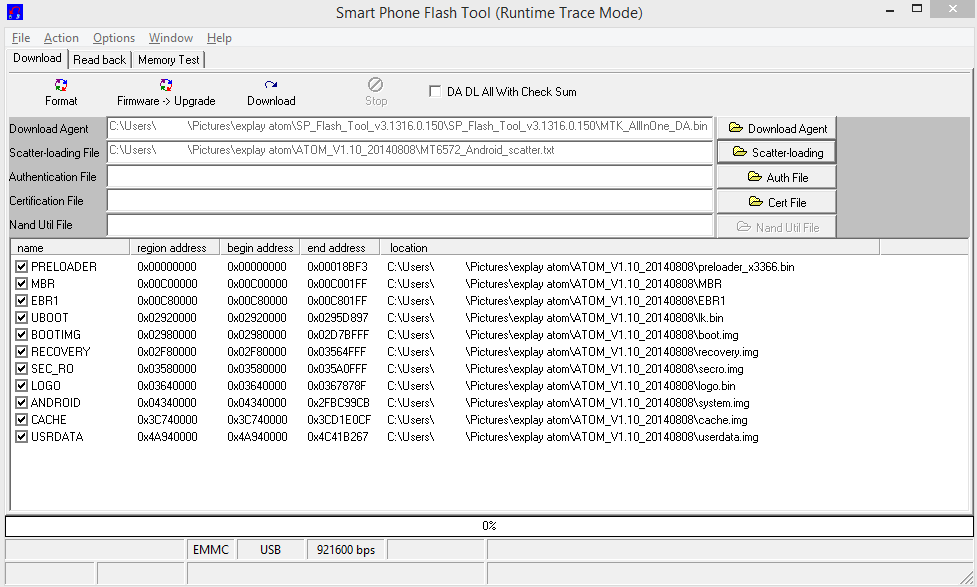Sort by the begin address column header
977x587 pixels.
coord(260,247)
